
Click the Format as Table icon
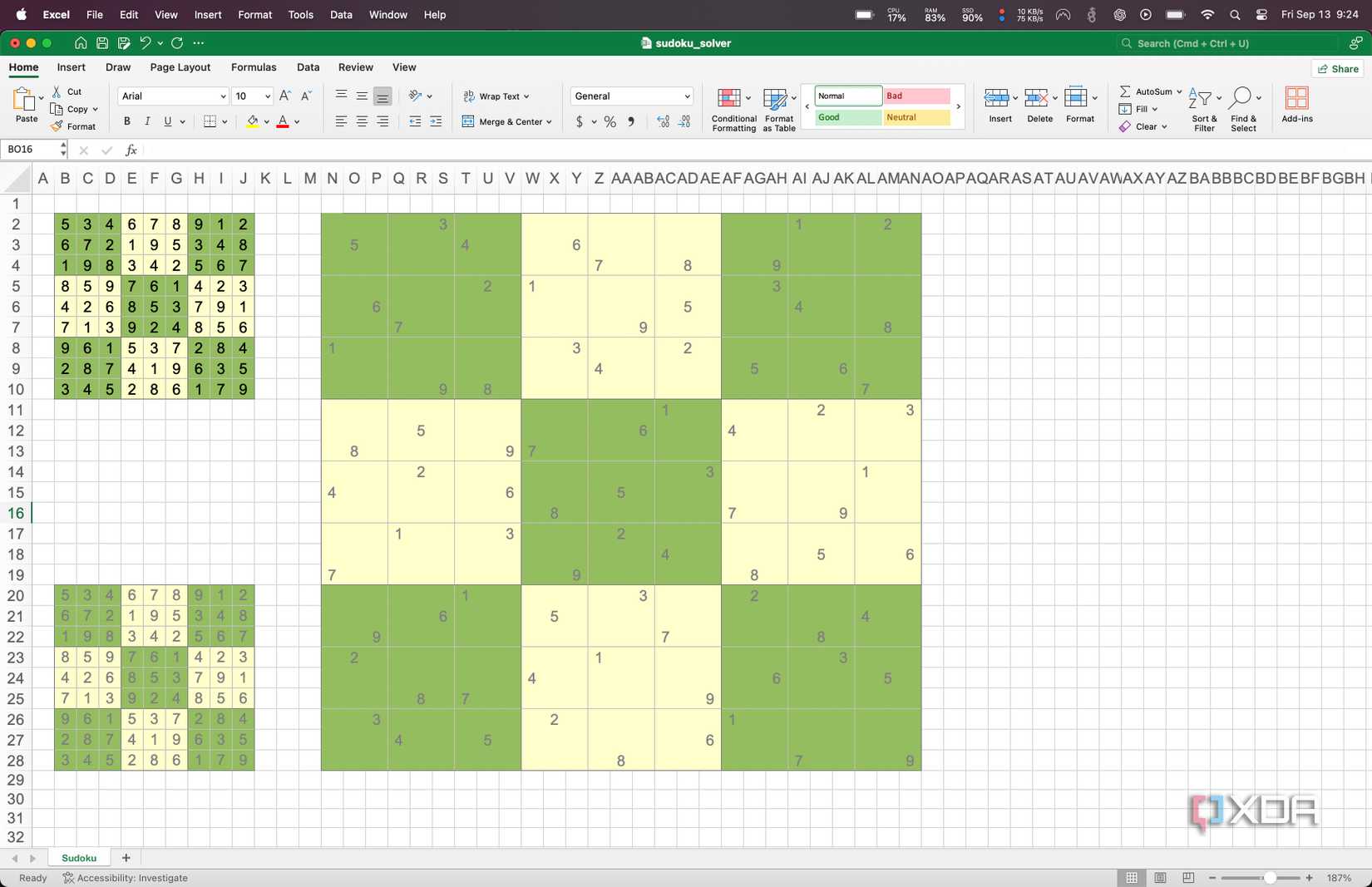pyautogui.click(x=778, y=106)
